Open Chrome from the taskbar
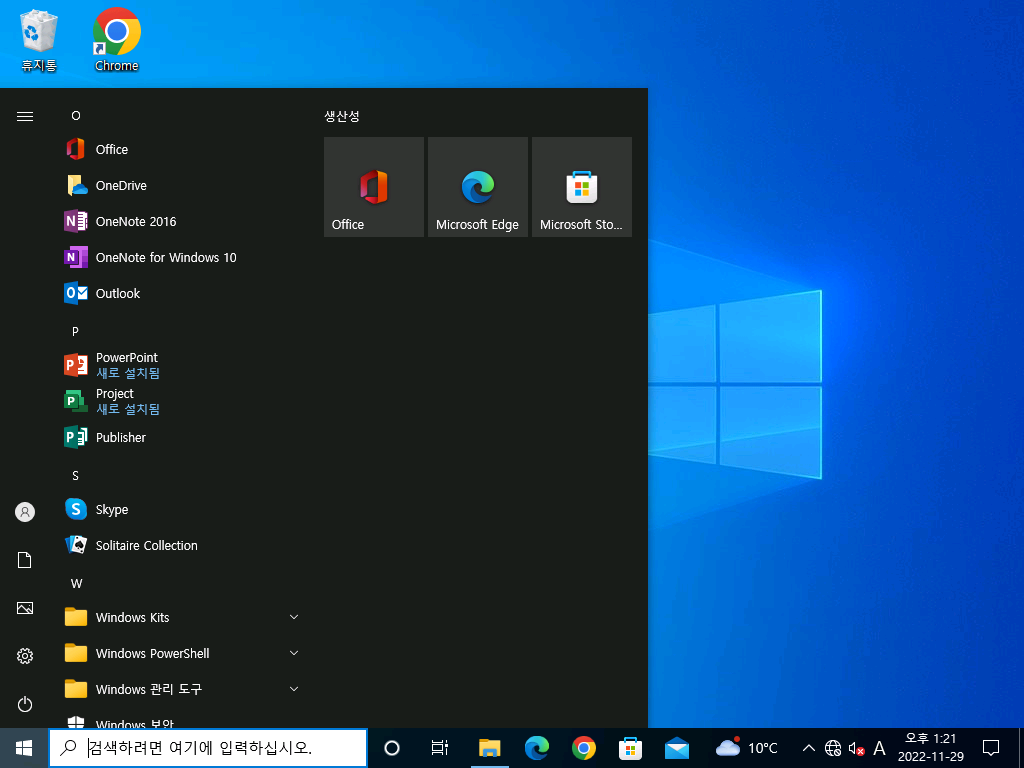Screen dimensions: 1024x768 coord(584,748)
